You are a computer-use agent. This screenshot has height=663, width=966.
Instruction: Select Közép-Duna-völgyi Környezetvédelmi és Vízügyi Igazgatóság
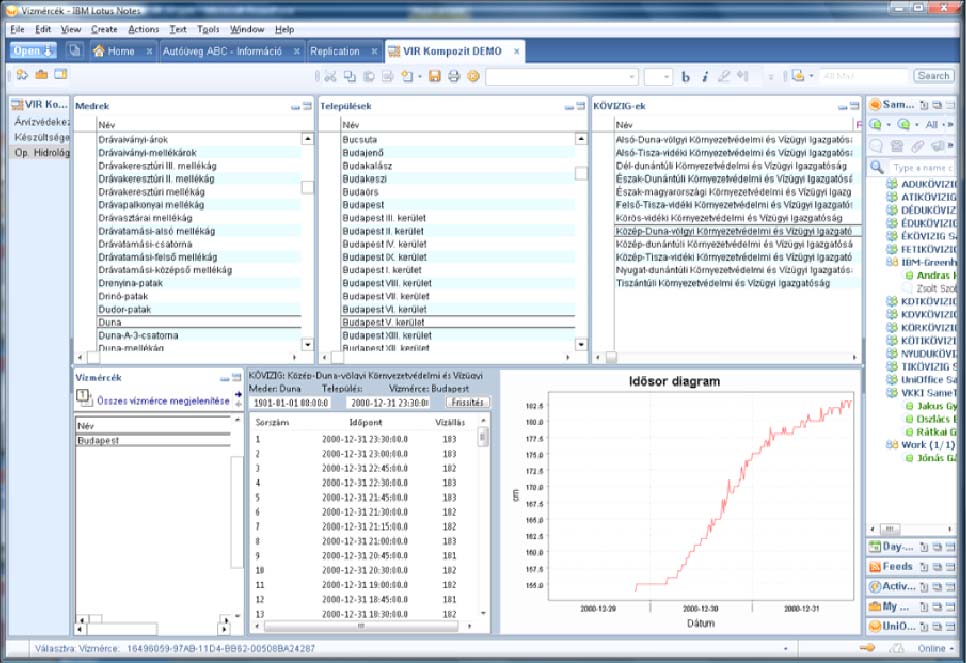pyautogui.click(x=737, y=231)
